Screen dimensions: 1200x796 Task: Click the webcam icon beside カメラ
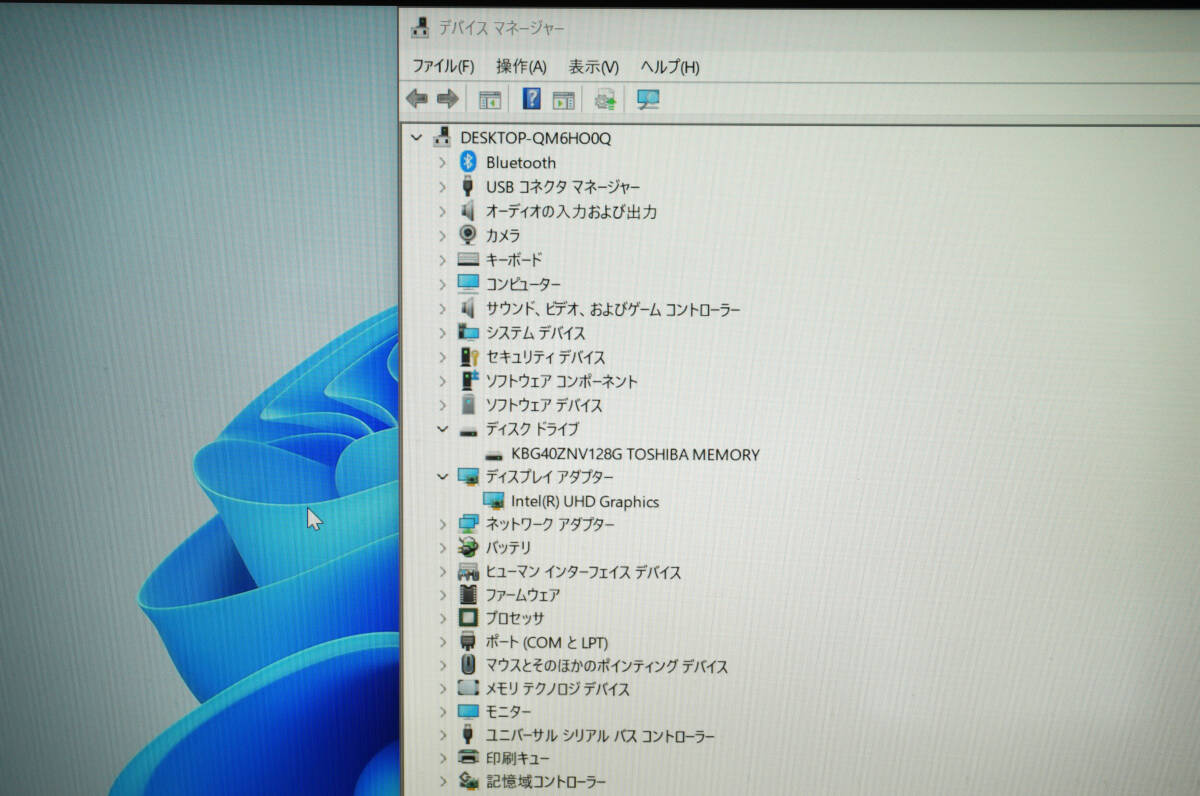(467, 235)
